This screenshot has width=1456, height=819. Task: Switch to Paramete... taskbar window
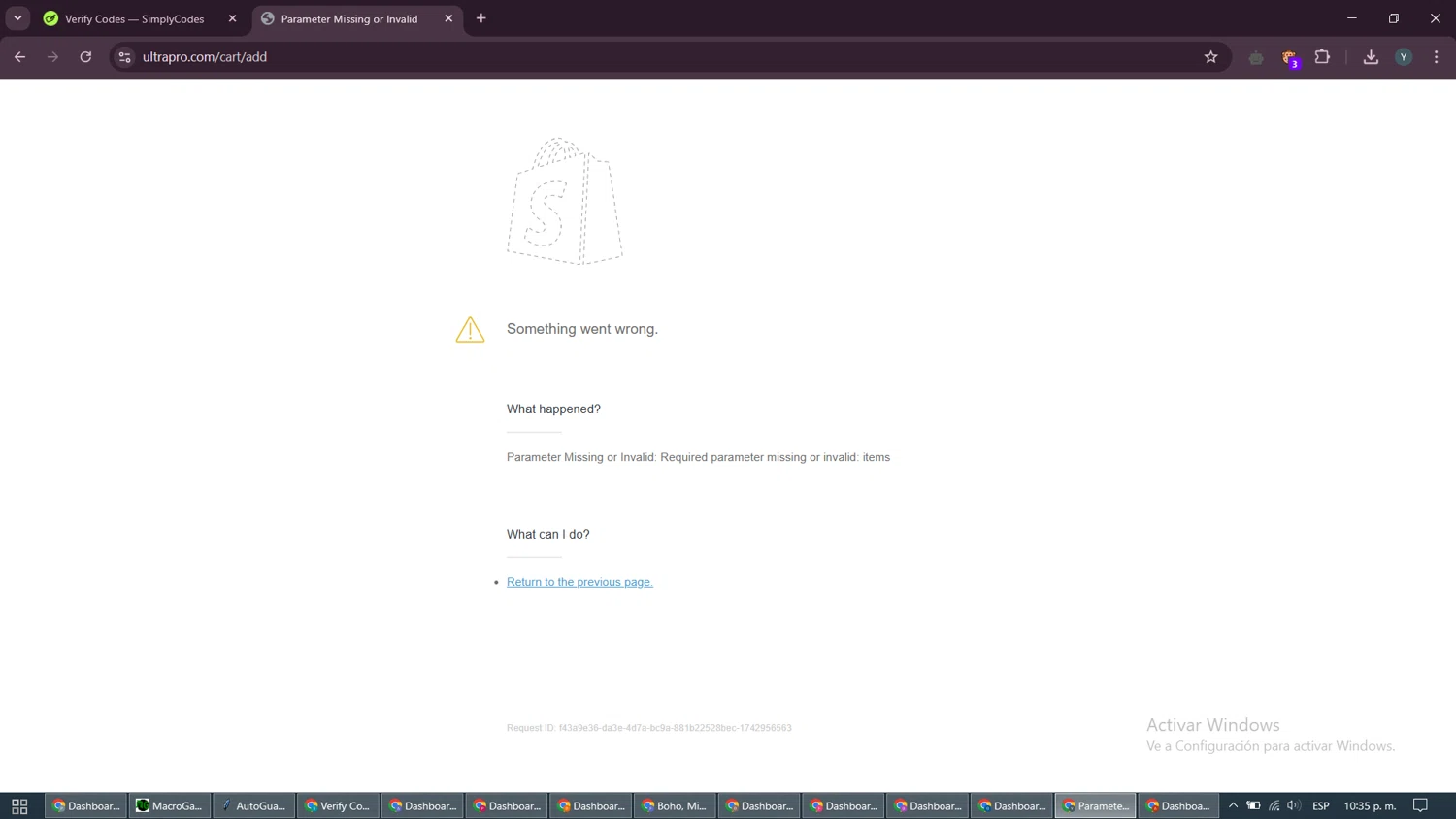pos(1095,805)
